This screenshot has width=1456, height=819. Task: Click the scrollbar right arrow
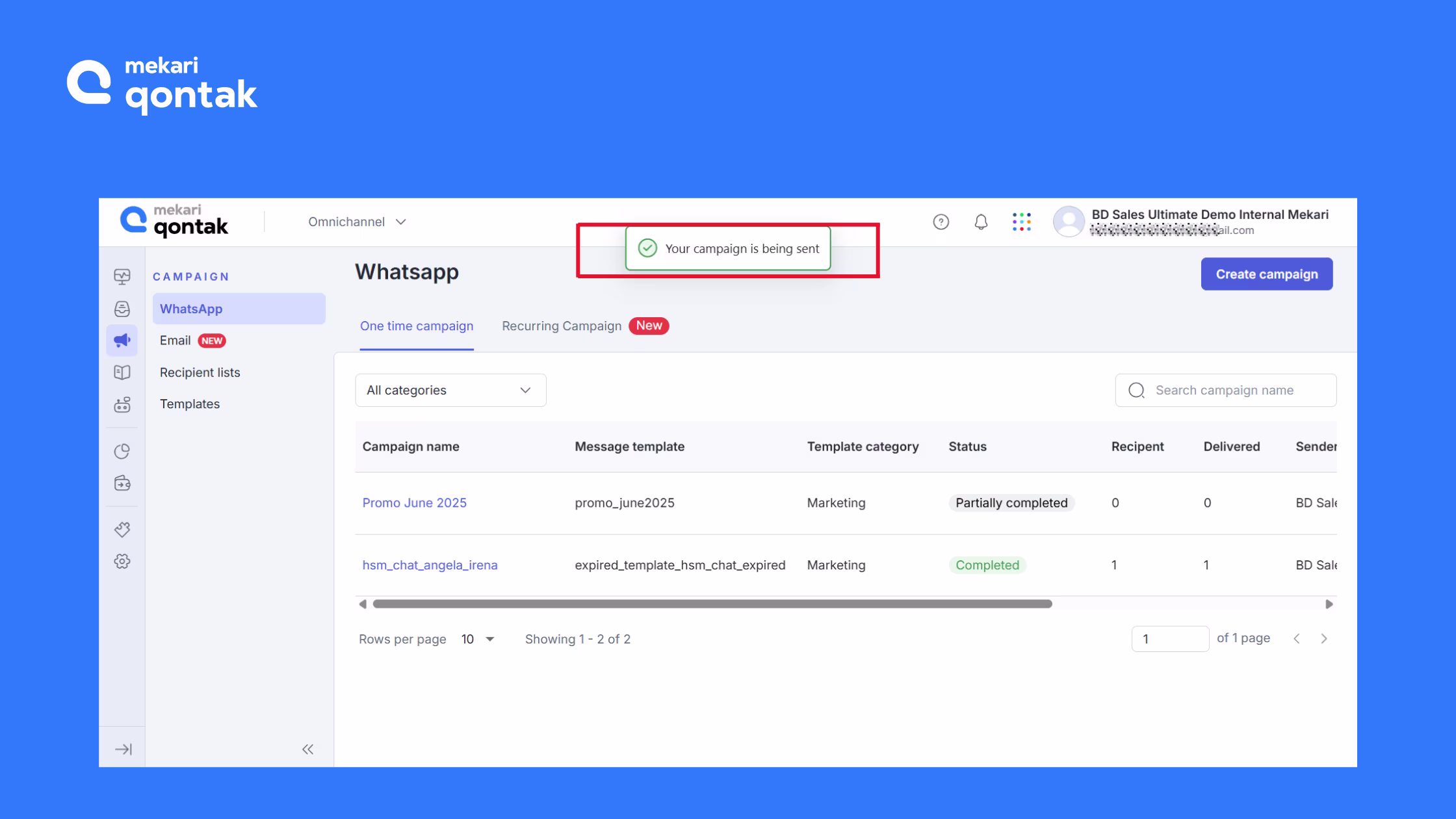[1329, 604]
